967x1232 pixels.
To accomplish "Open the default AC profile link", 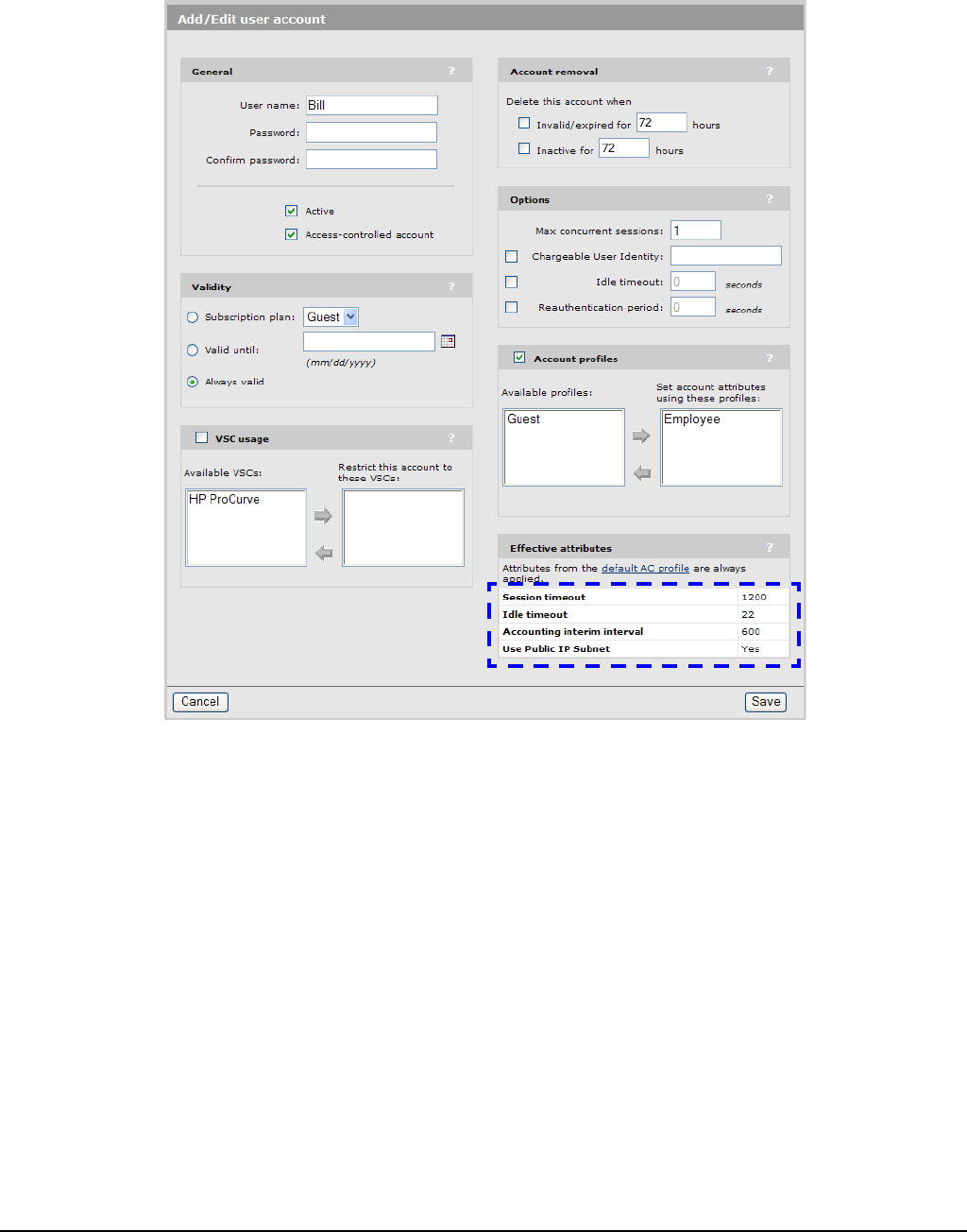I will (645, 568).
